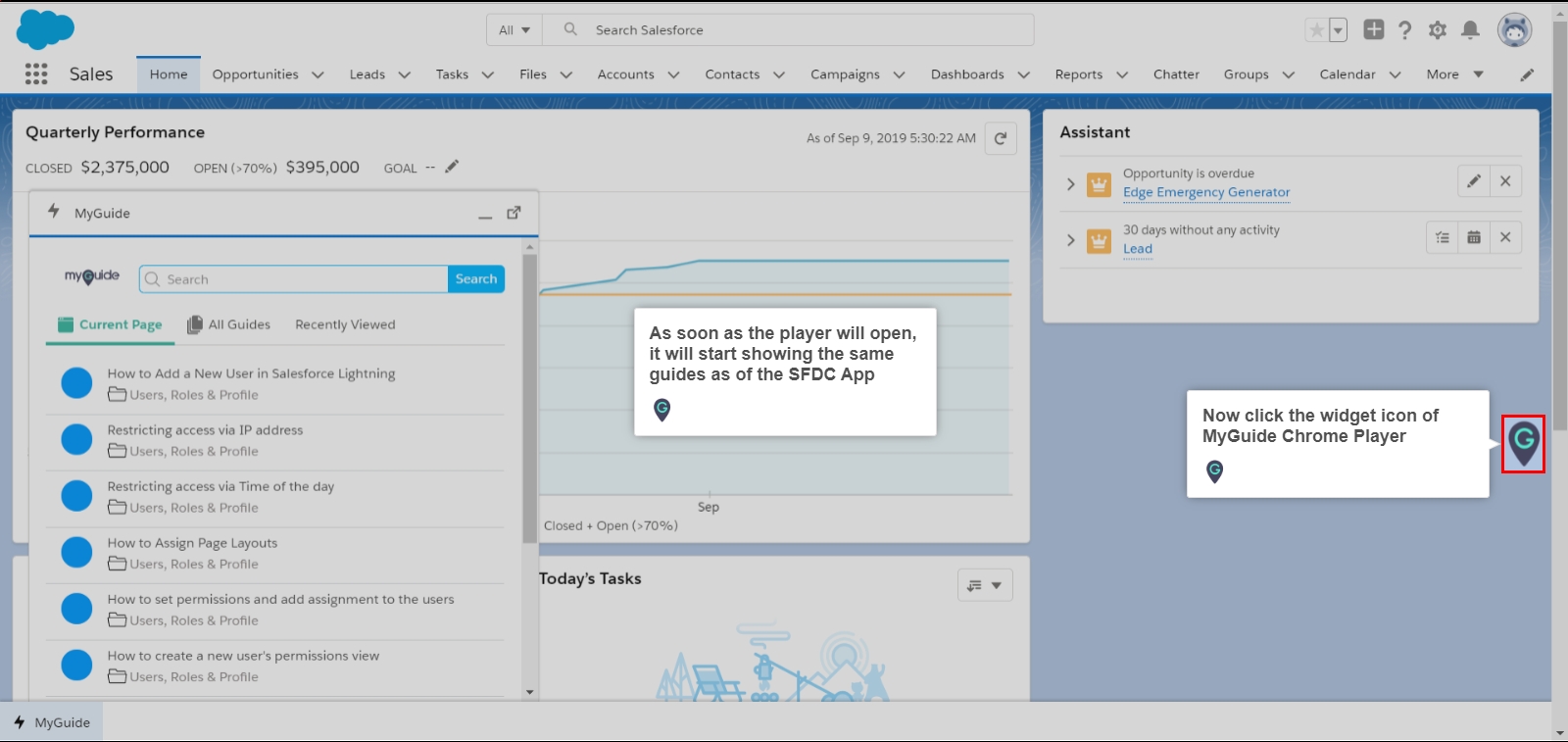Open the App Launcher grid icon
This screenshot has height=742, width=1568.
pyautogui.click(x=36, y=74)
